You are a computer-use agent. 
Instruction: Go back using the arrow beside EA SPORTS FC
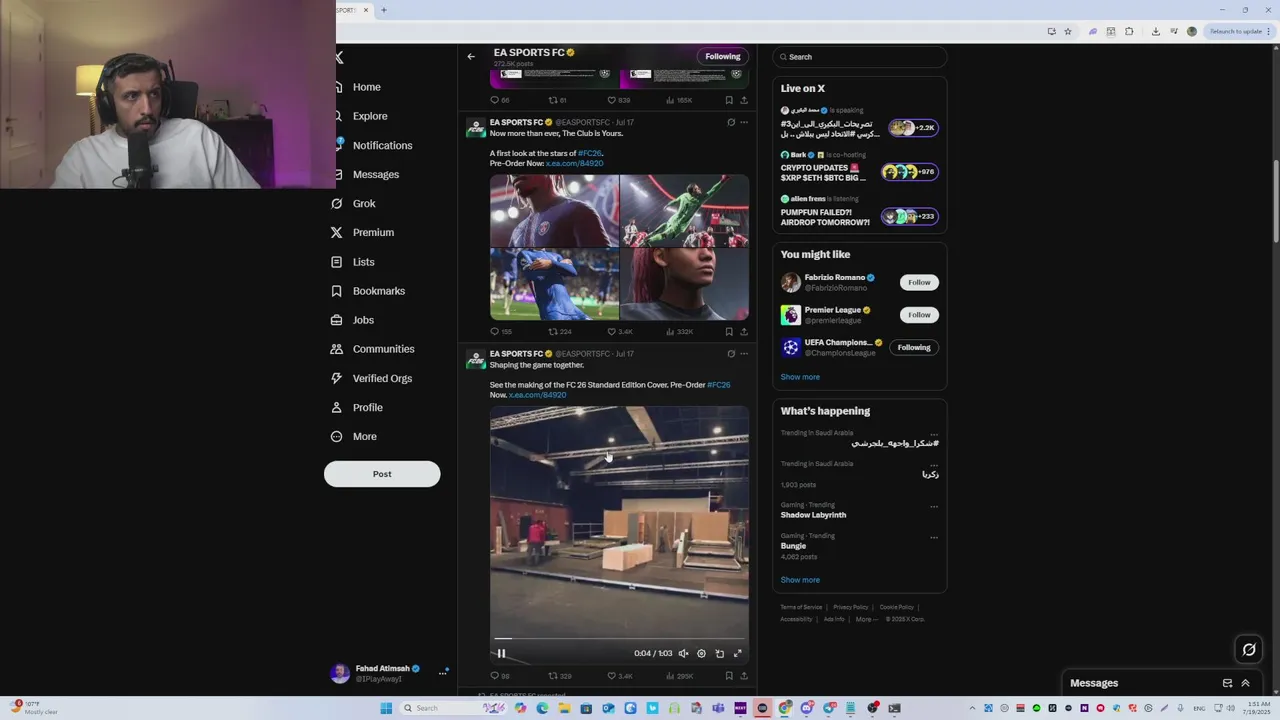471,56
